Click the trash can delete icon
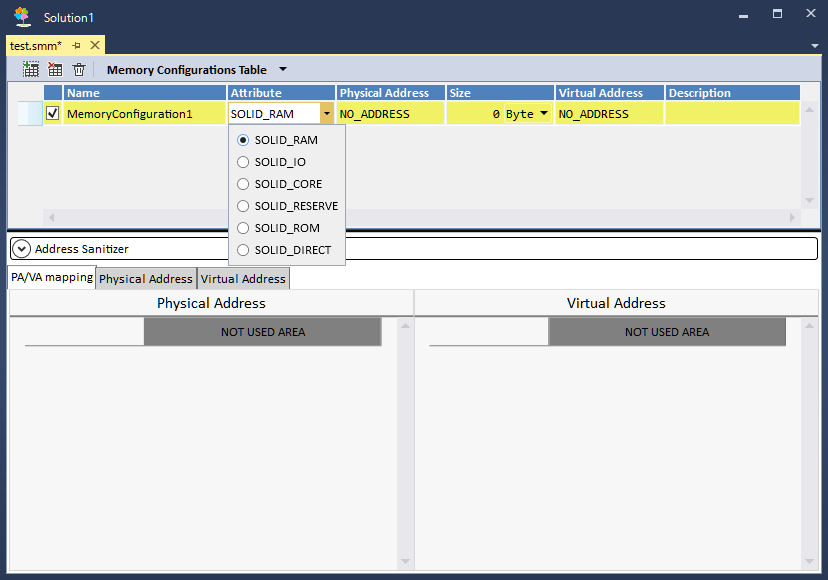The image size is (828, 580). (x=79, y=70)
